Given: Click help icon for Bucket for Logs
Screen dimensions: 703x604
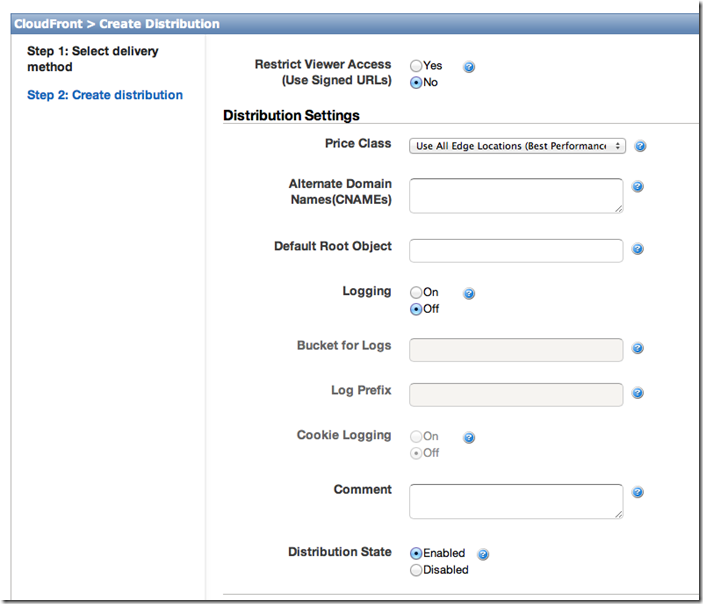Looking at the screenshot, I should (x=638, y=348).
